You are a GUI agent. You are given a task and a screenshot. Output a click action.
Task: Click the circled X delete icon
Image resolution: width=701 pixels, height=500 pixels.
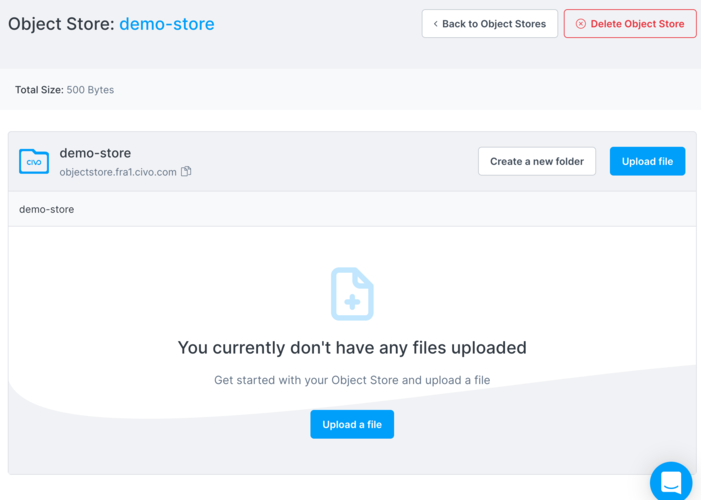[580, 24]
